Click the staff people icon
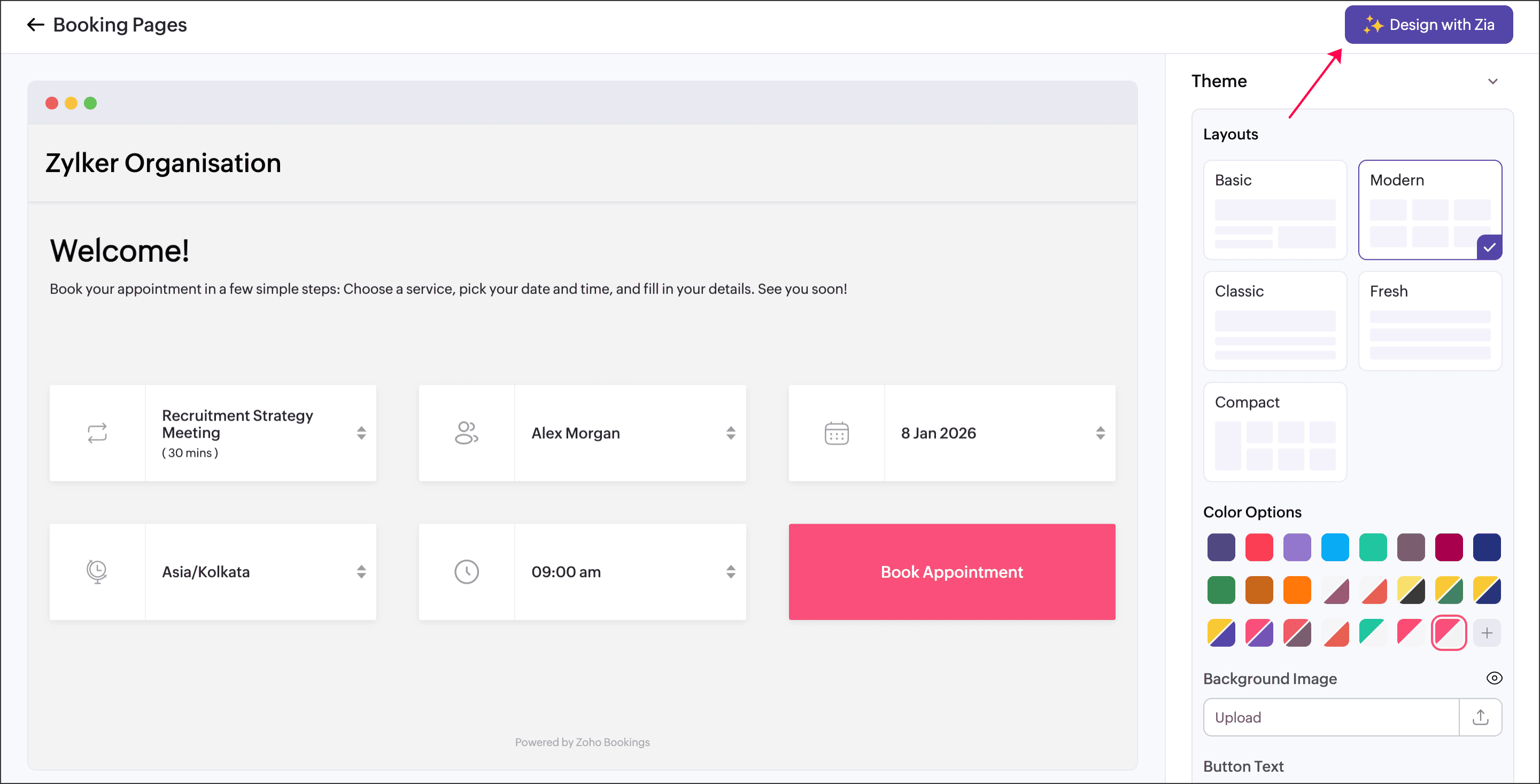Screen dimensions: 1540x784 pos(466,433)
